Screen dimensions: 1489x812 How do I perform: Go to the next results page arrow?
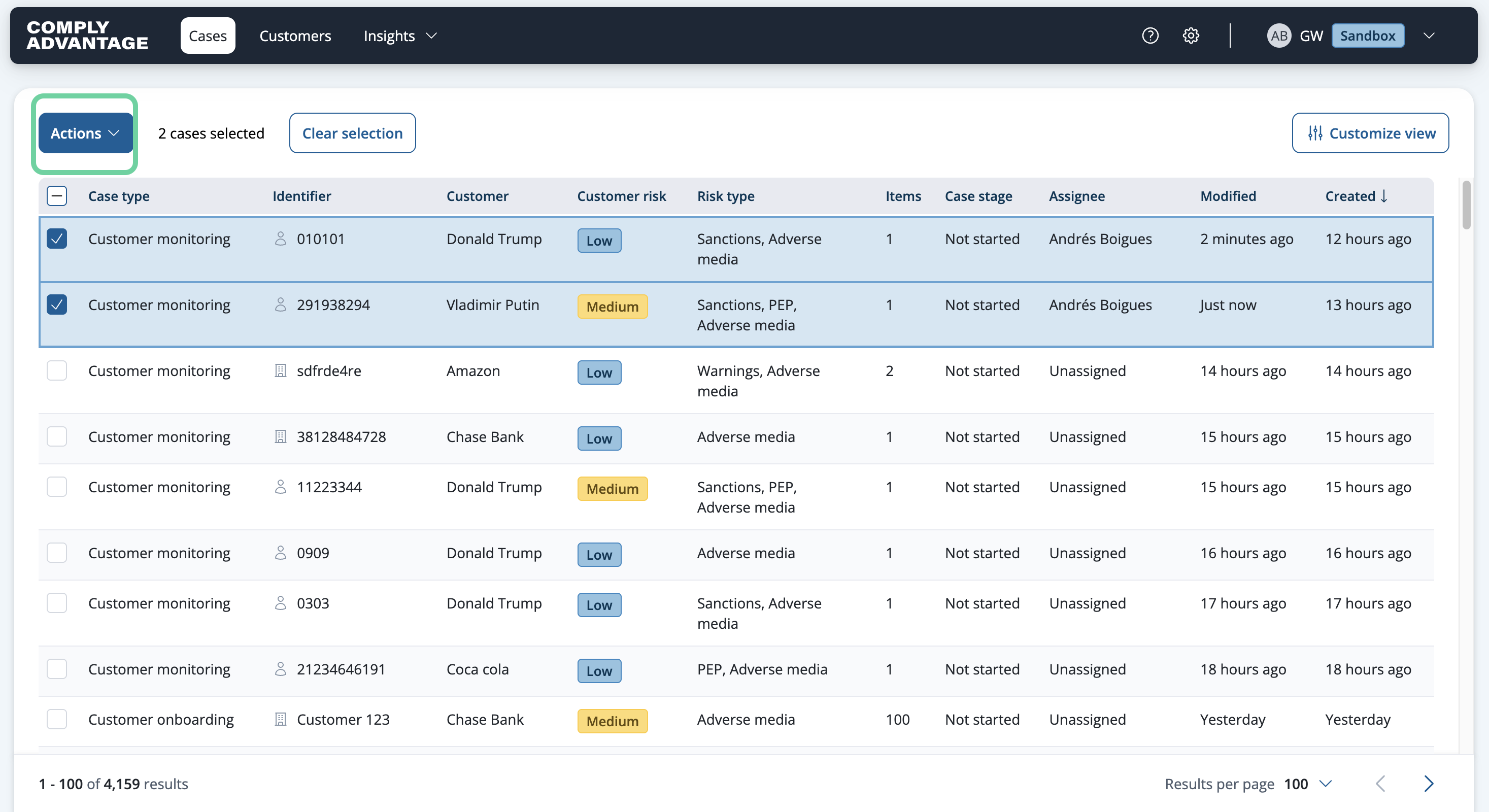[1429, 784]
